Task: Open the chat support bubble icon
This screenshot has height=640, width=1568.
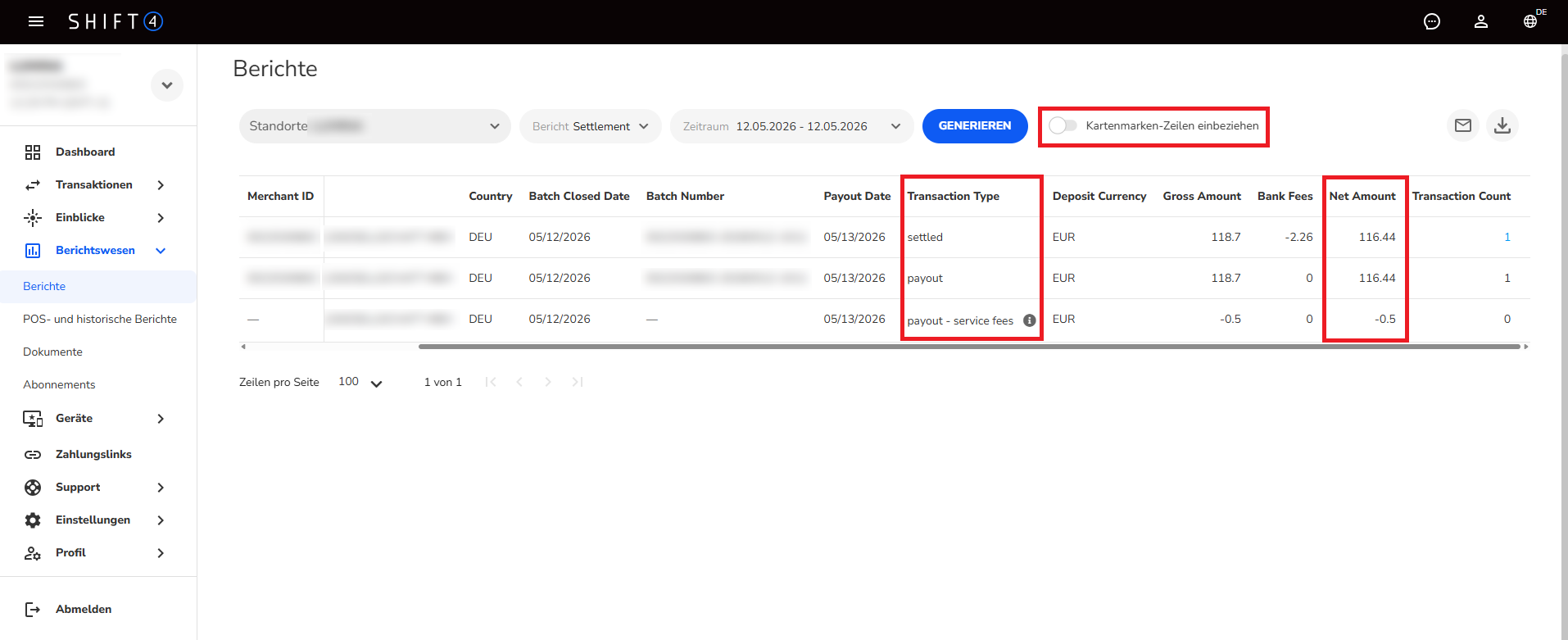Action: (1432, 21)
